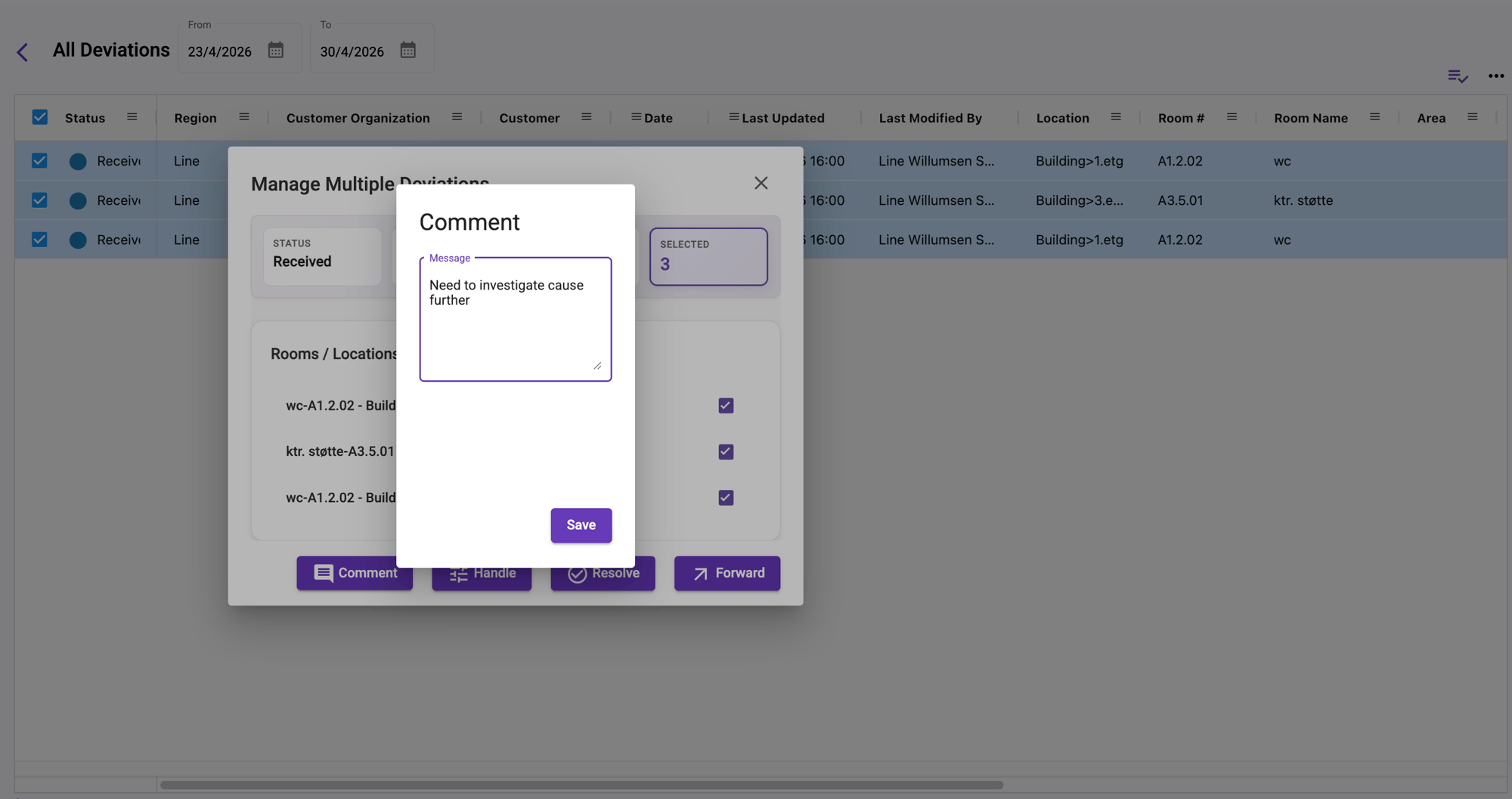The height and width of the screenshot is (799, 1512).
Task: Click the Location column header
Action: 1062,118
